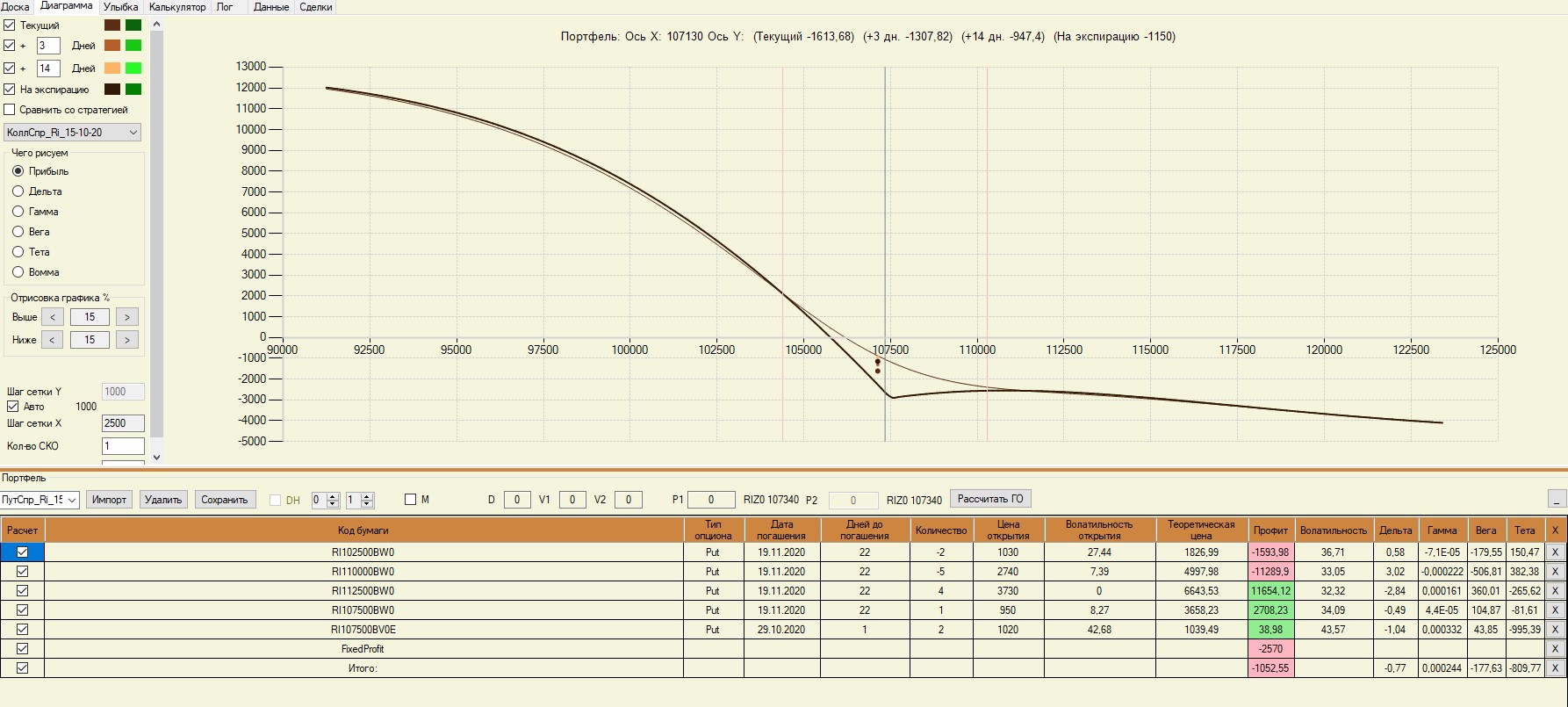Click the Сохранить button
The height and width of the screenshot is (707, 1568).
[x=225, y=500]
